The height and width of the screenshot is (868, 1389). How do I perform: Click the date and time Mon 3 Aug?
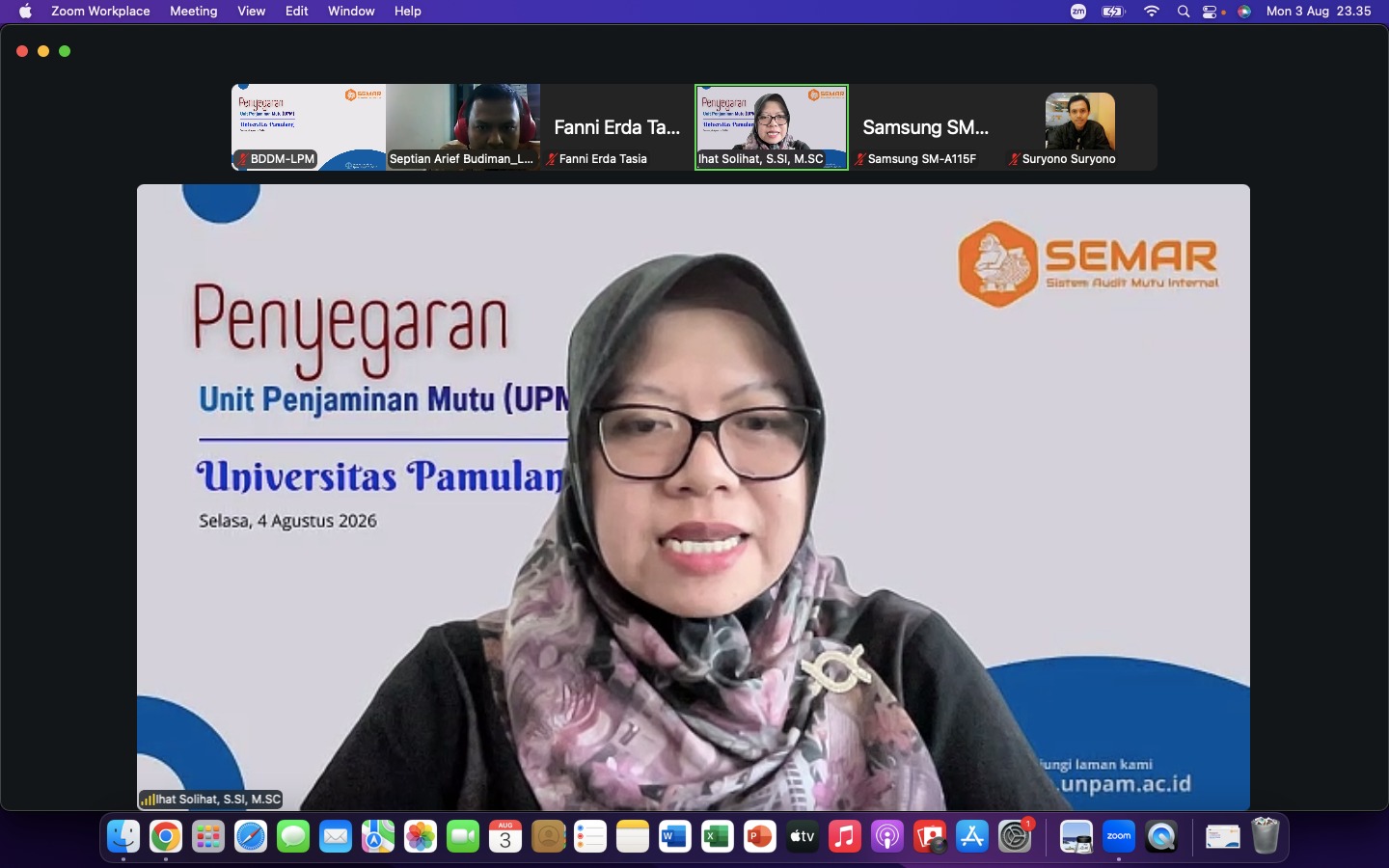tap(1319, 12)
